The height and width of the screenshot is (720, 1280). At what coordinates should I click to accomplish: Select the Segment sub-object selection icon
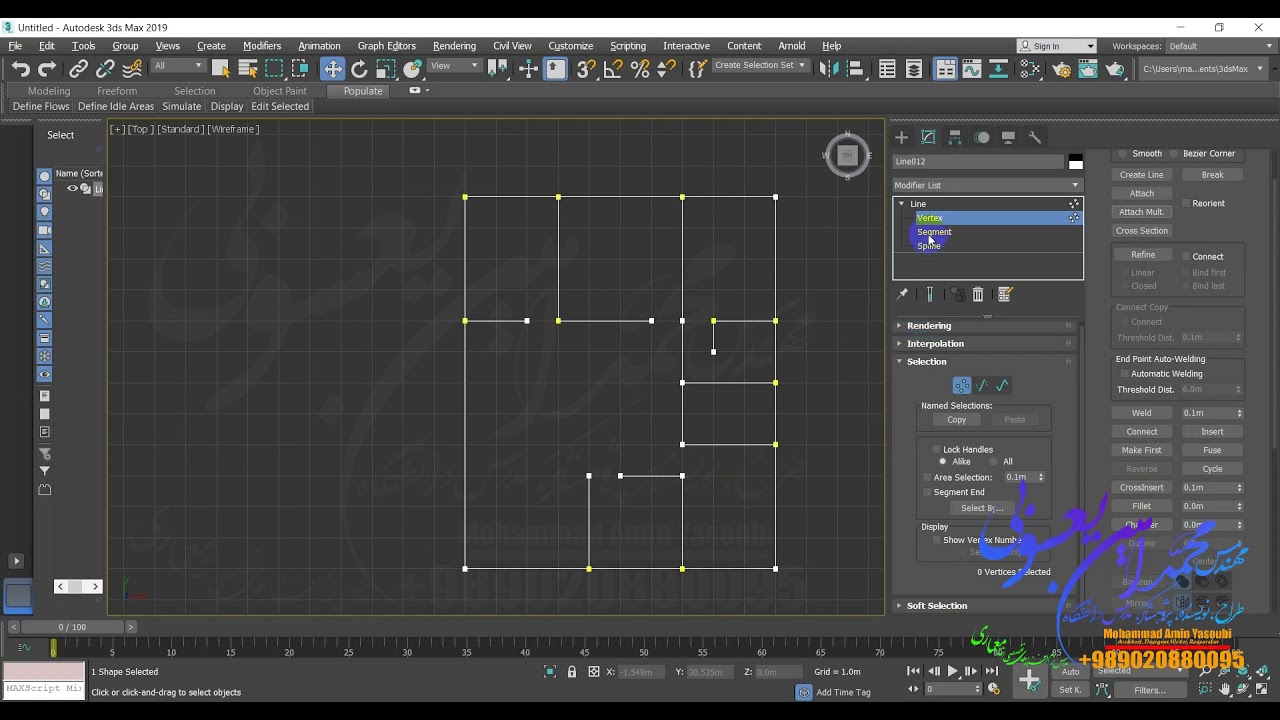tap(982, 385)
